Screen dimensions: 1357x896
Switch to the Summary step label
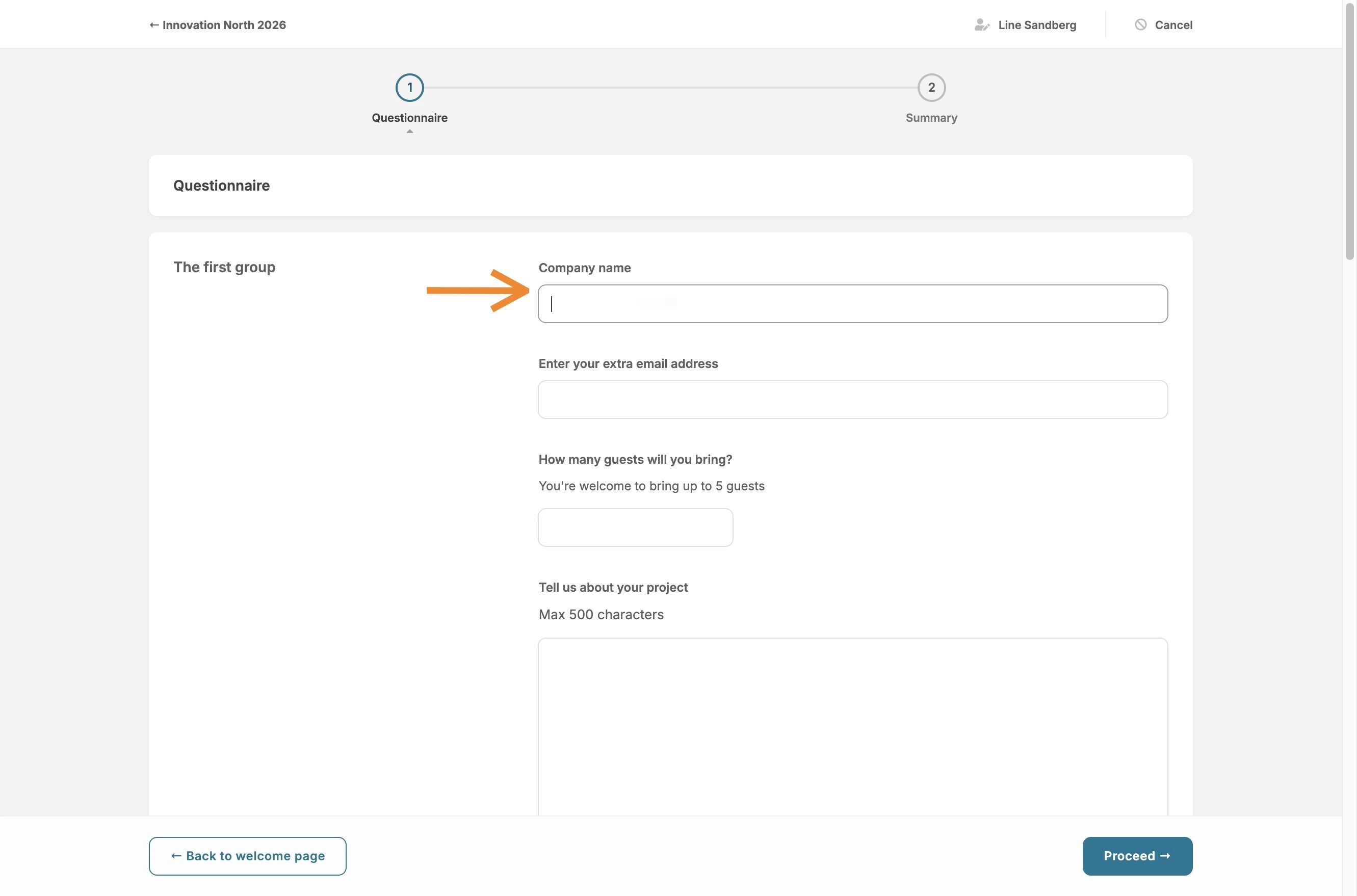931,118
